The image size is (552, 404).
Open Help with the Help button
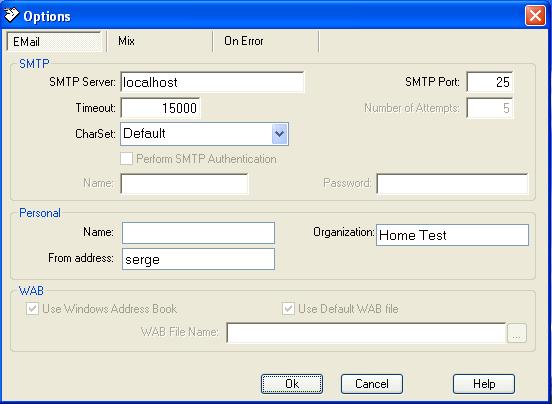point(484,384)
